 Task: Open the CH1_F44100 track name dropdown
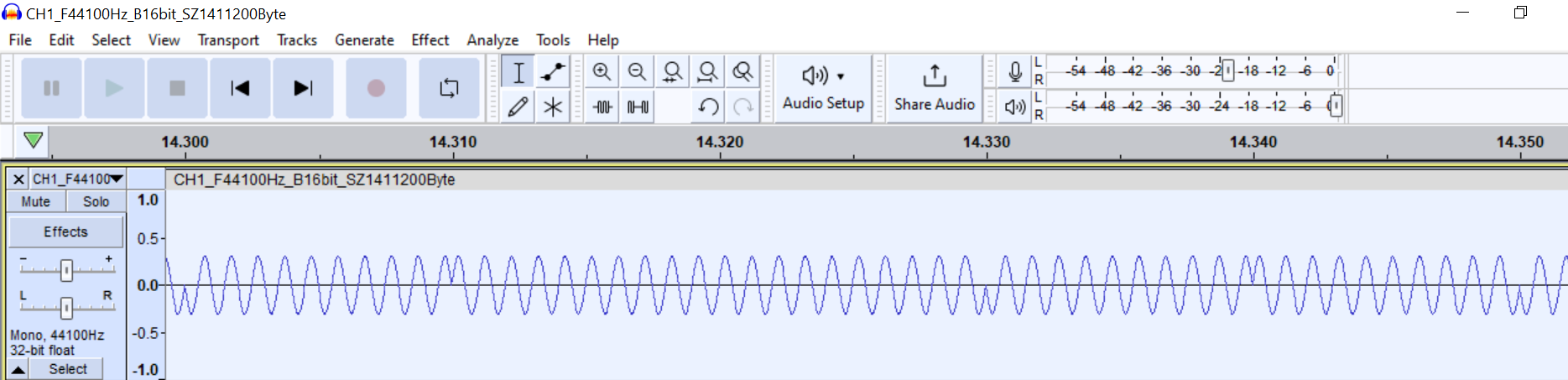tap(78, 179)
